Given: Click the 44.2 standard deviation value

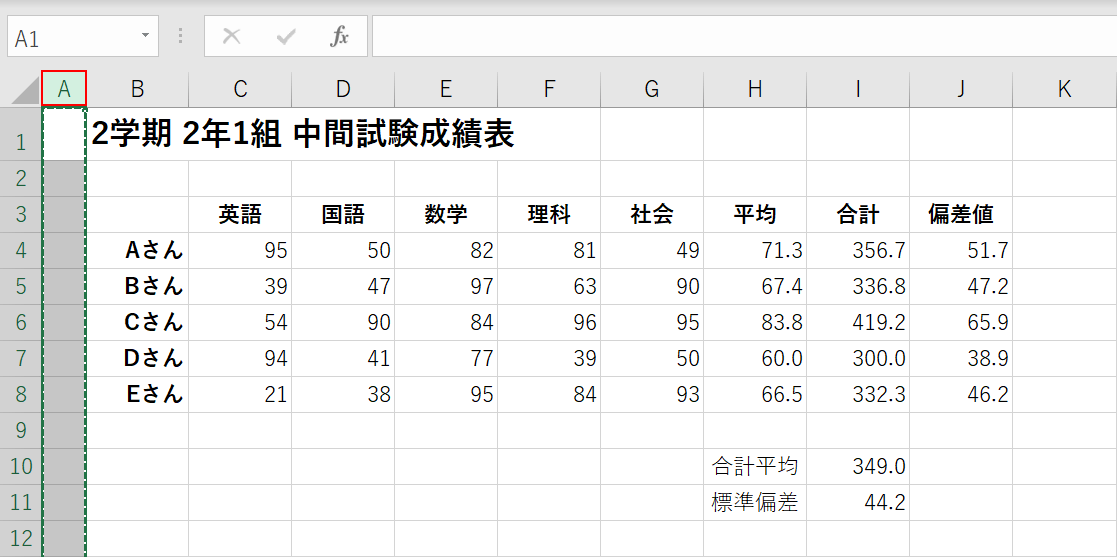Looking at the screenshot, I should 858,503.
